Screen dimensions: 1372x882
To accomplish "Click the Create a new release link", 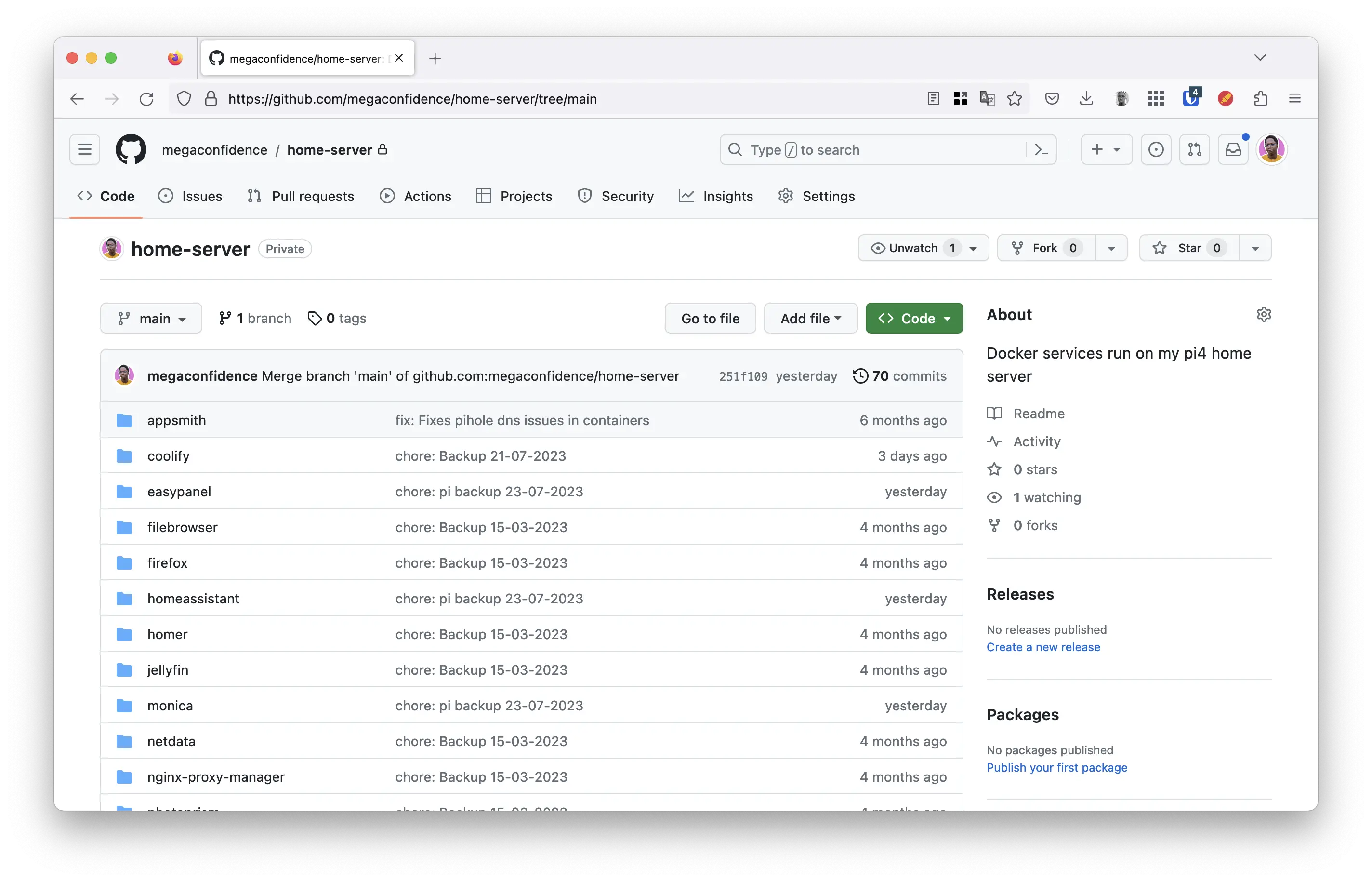I will coord(1043,647).
